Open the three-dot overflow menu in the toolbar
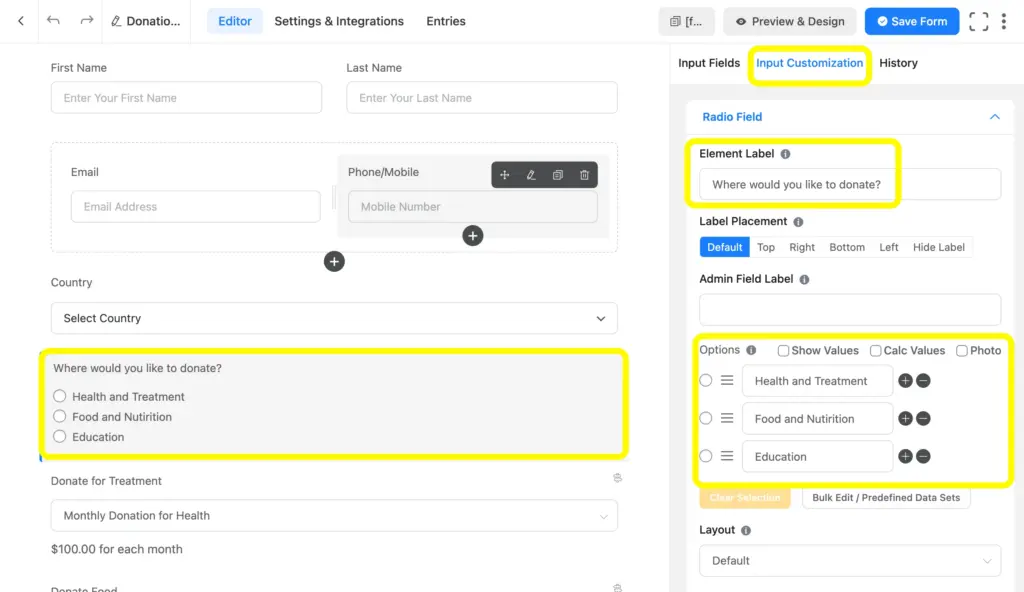Viewport: 1024px width, 592px height. click(x=1004, y=20)
